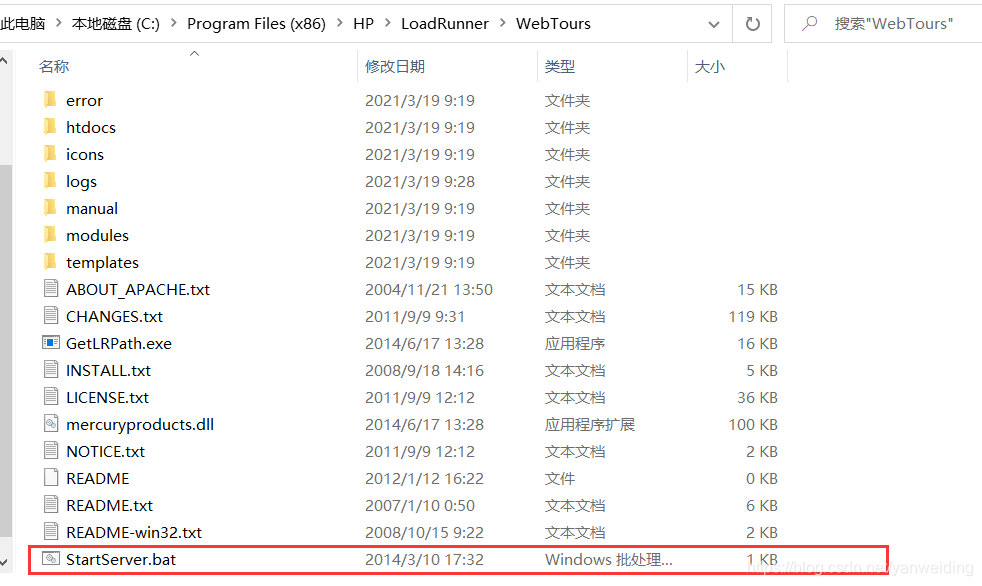Go to LoadRunner folder breadcrumb
The height and width of the screenshot is (586, 982).
click(x=445, y=24)
